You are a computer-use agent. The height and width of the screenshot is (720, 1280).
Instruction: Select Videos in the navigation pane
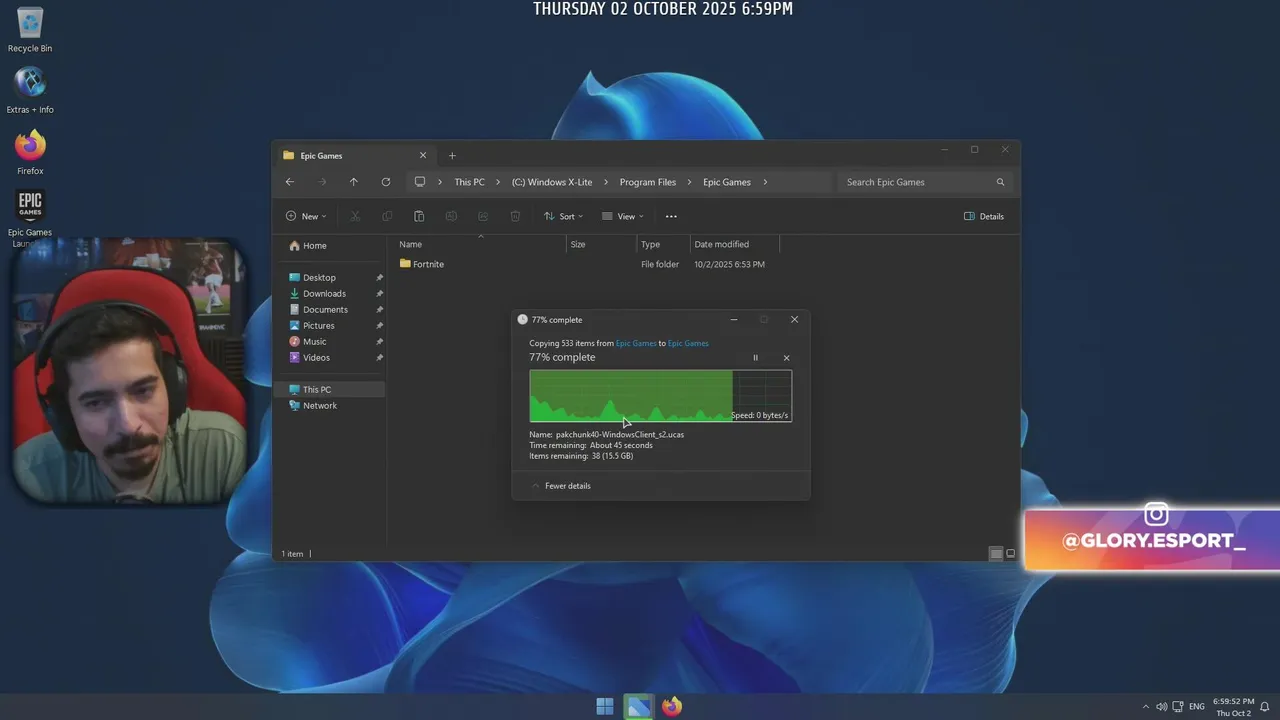316,357
